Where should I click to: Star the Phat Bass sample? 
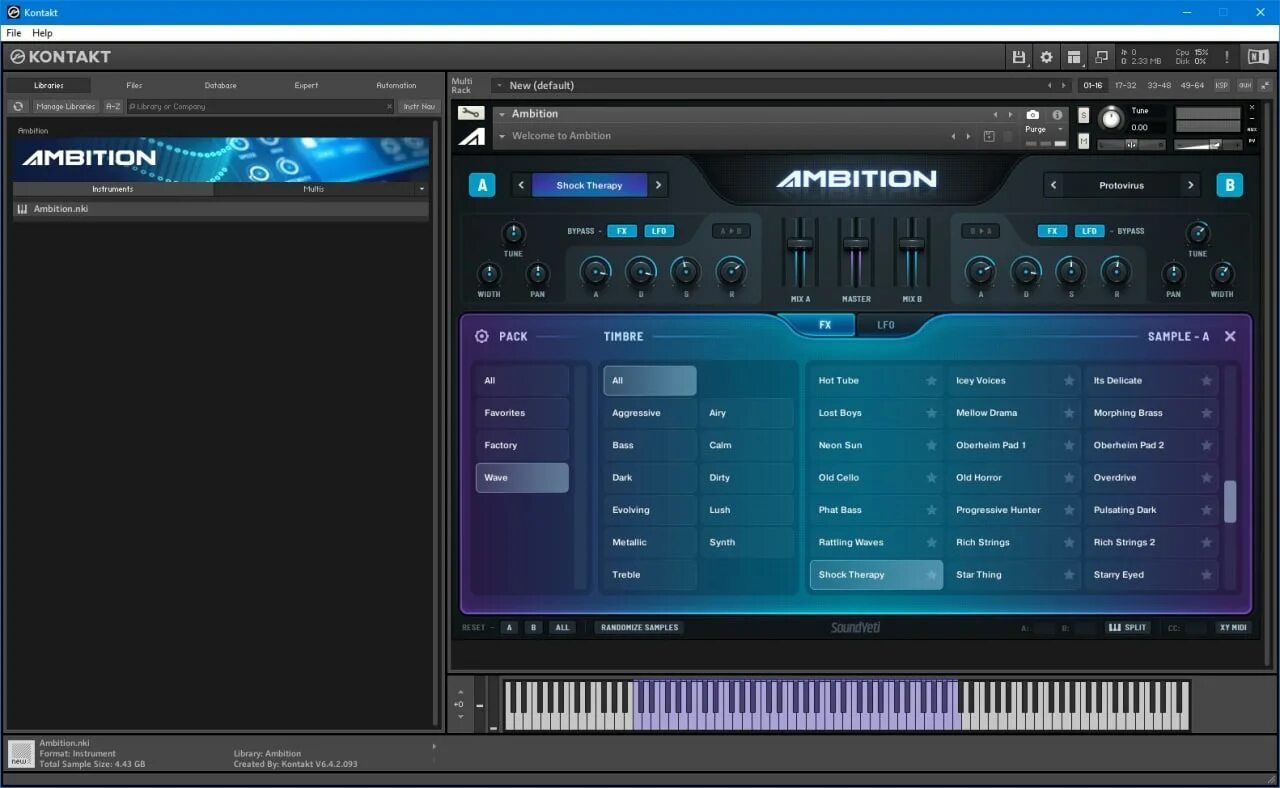click(x=931, y=510)
